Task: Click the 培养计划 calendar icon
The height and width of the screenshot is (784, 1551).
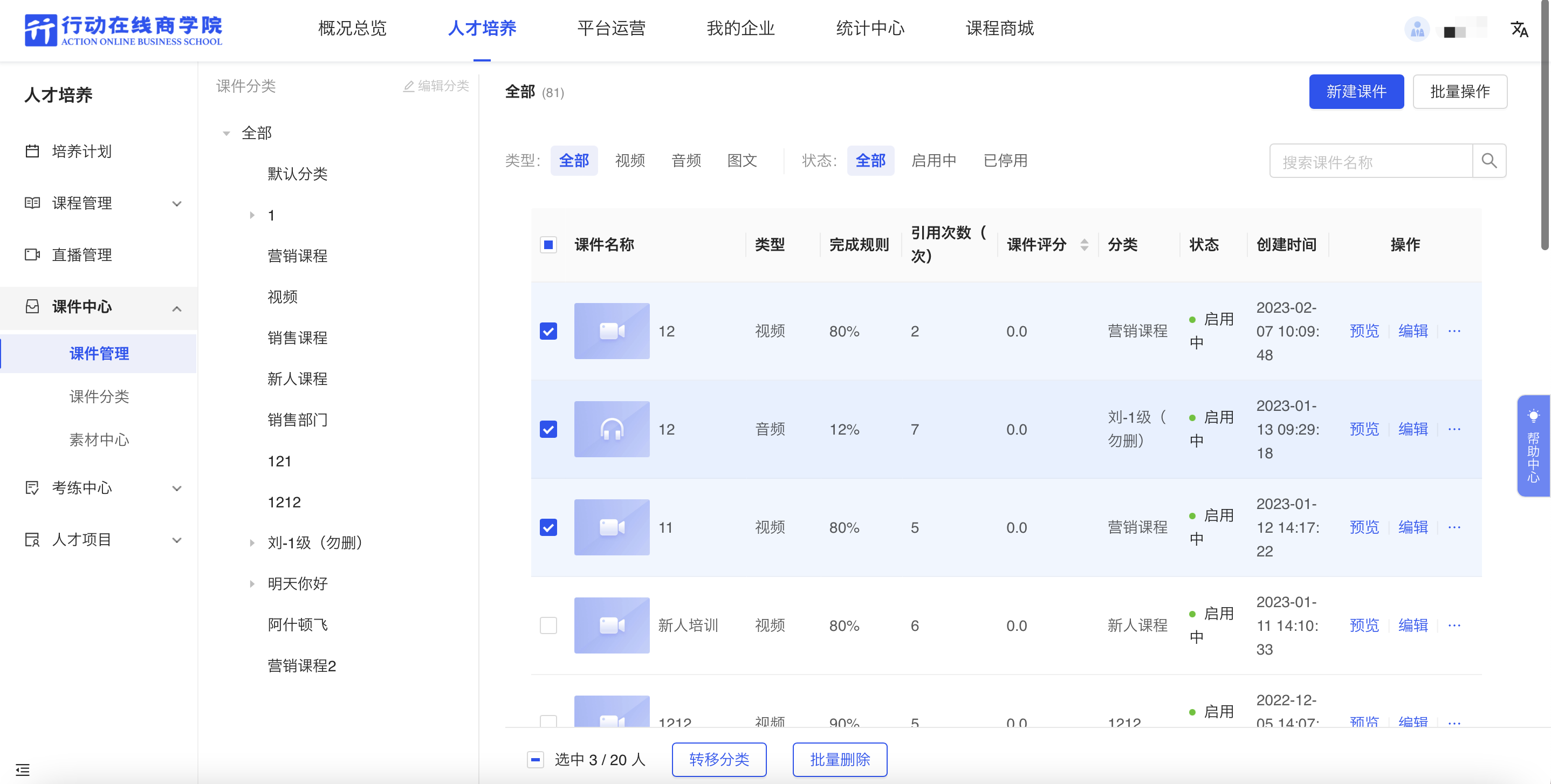Action: [32, 151]
